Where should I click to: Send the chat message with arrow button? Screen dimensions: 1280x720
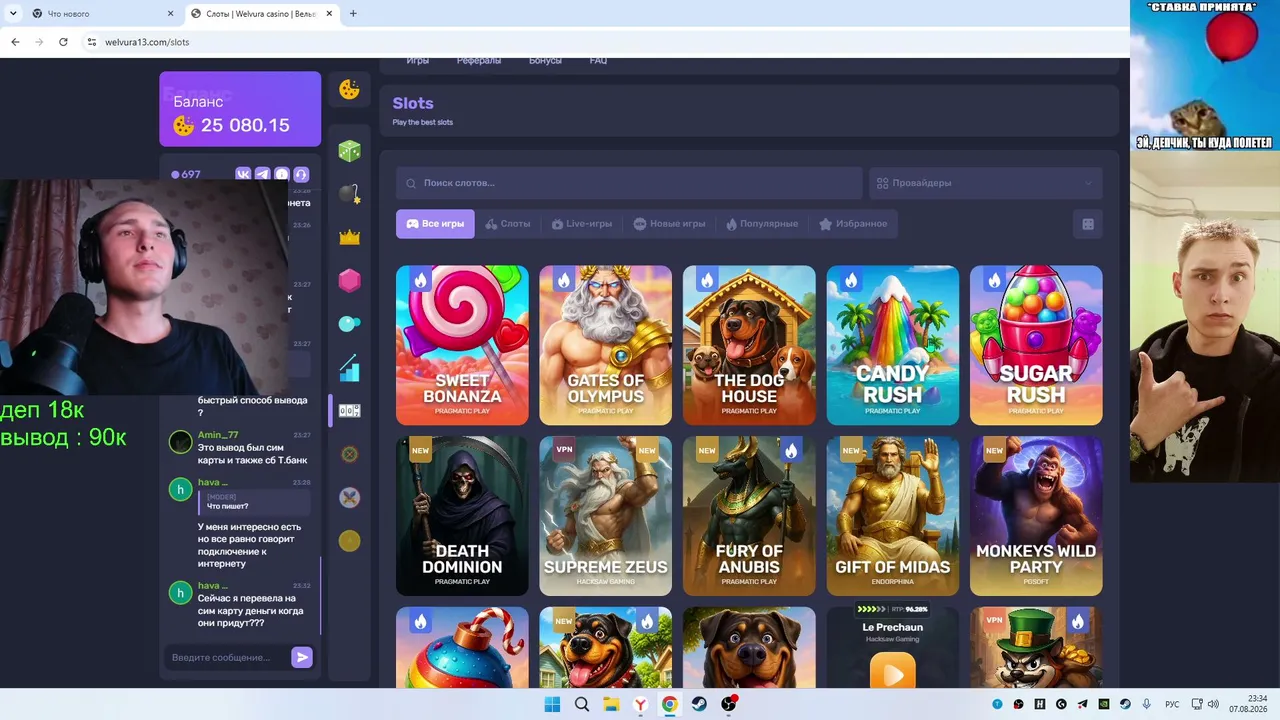[x=301, y=657]
